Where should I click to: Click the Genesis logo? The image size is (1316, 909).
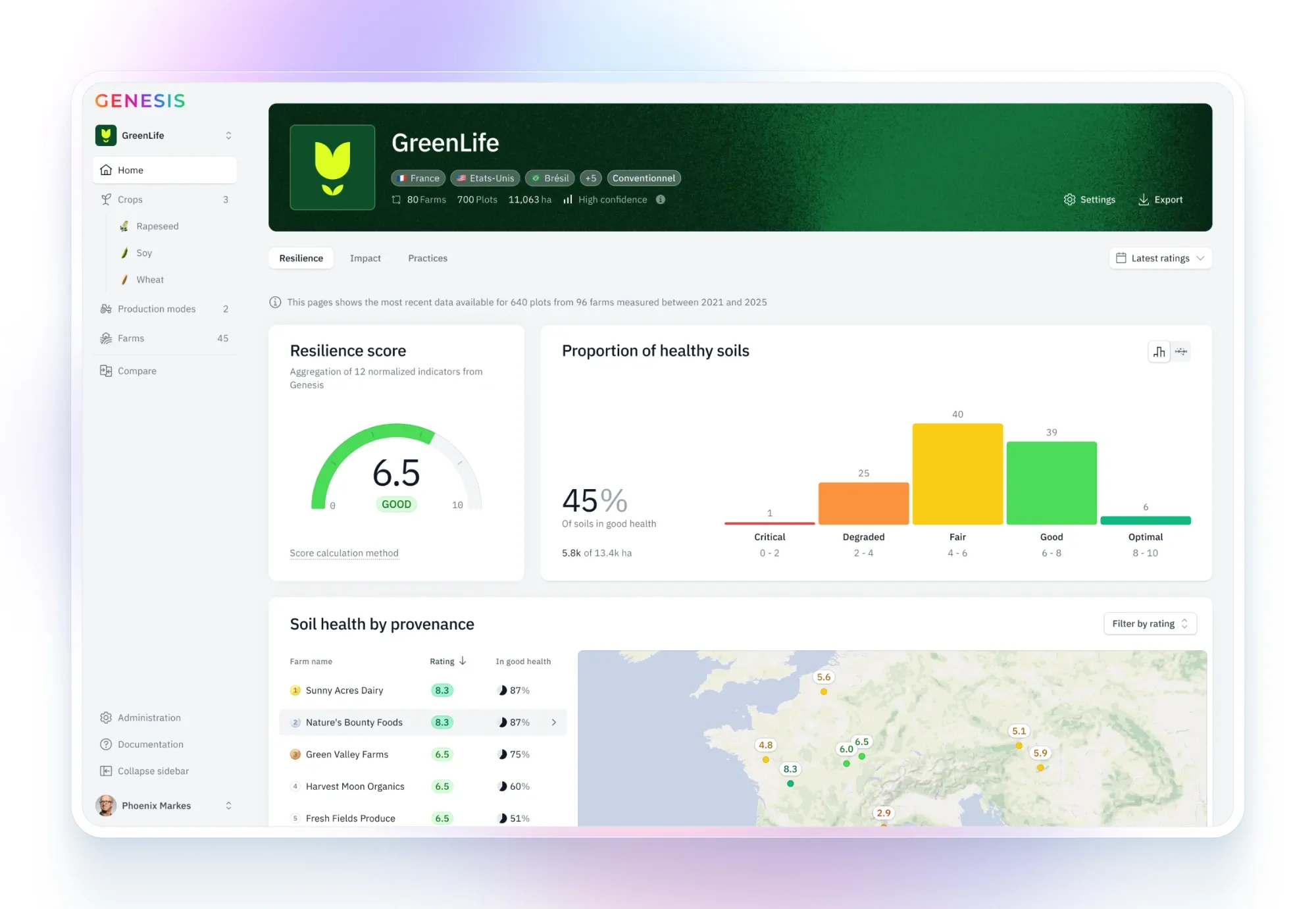pyautogui.click(x=140, y=101)
